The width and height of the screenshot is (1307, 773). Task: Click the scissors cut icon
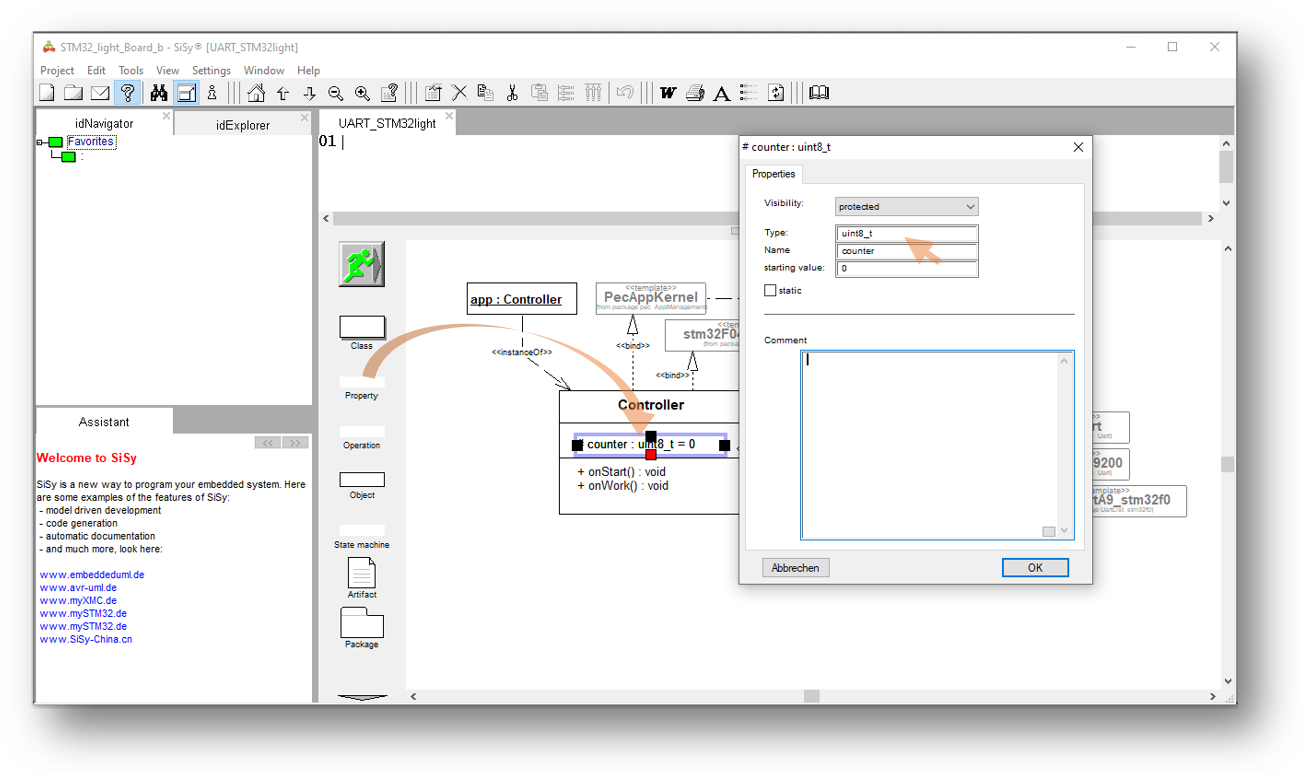click(512, 93)
